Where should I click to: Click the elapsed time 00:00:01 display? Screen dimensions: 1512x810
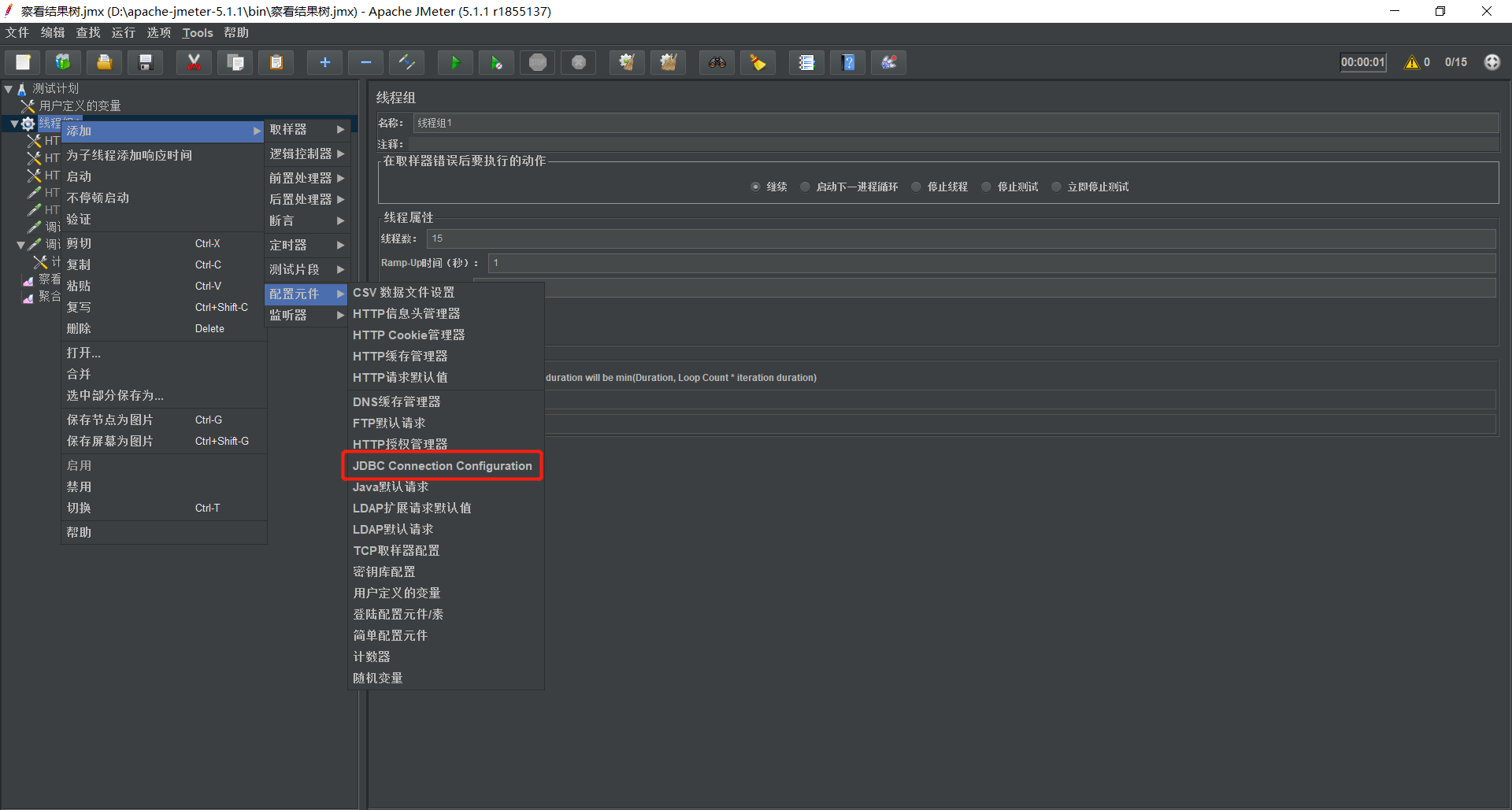click(1362, 61)
